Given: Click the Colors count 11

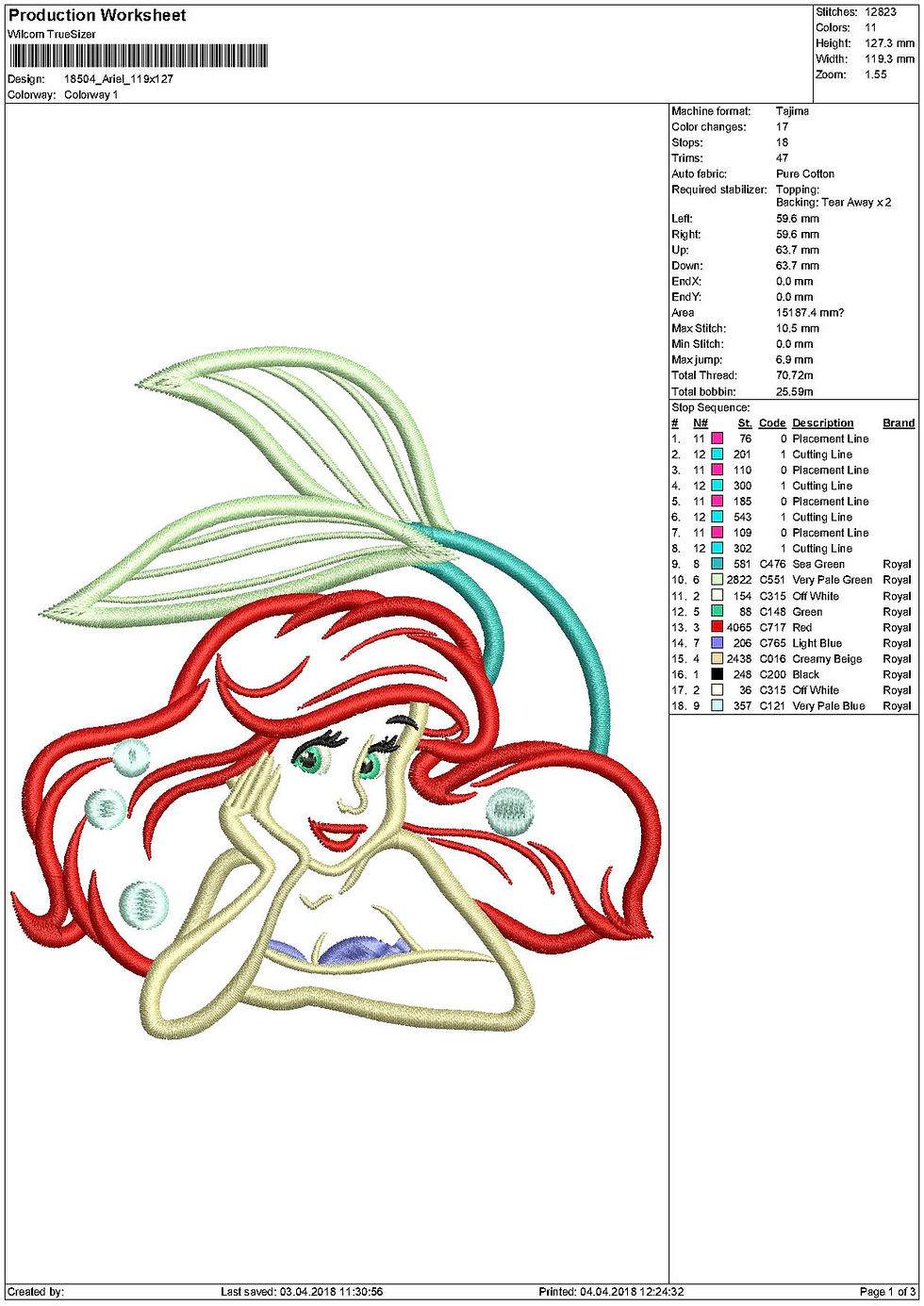Looking at the screenshot, I should 870,27.
